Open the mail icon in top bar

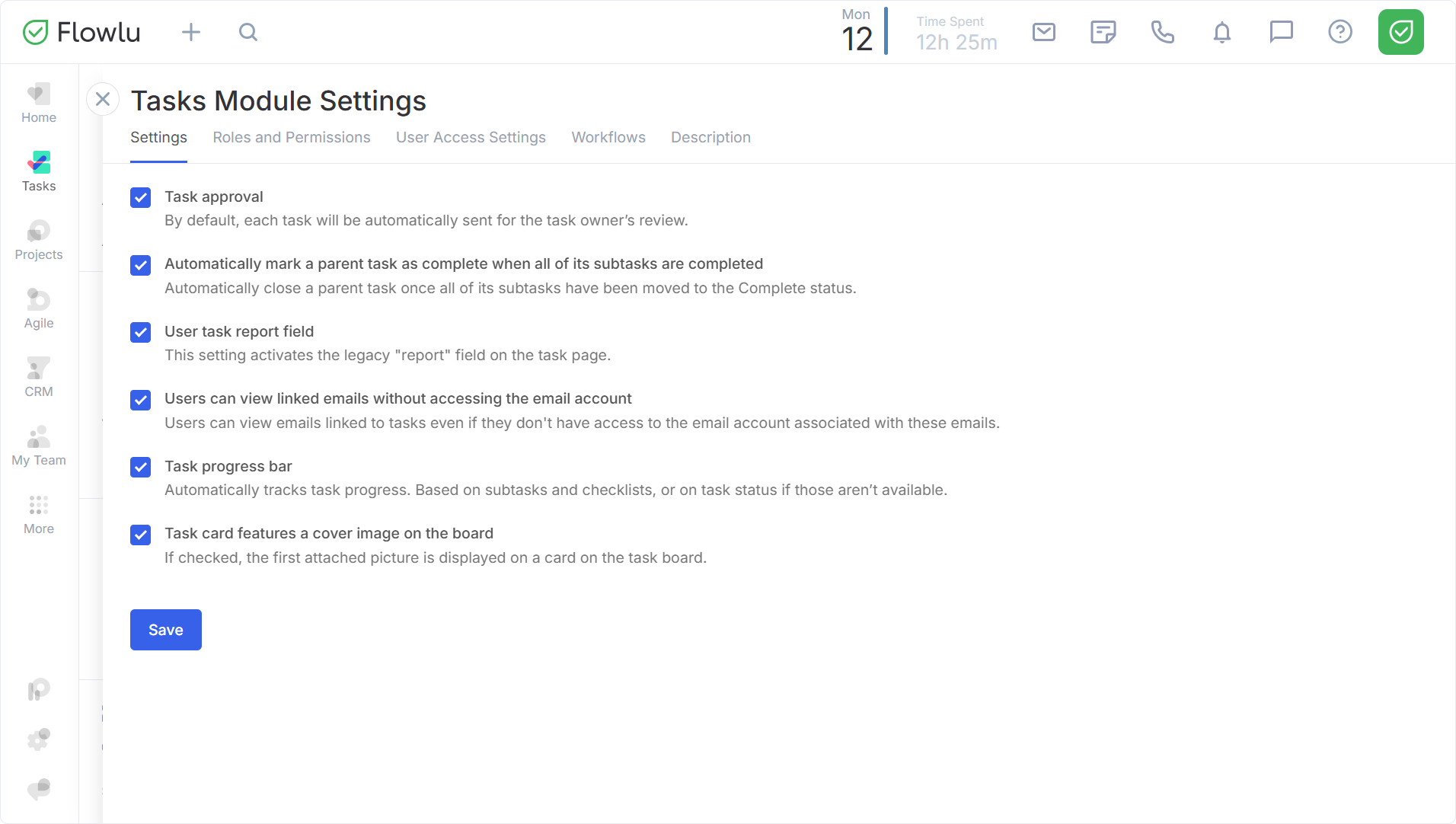1043,32
